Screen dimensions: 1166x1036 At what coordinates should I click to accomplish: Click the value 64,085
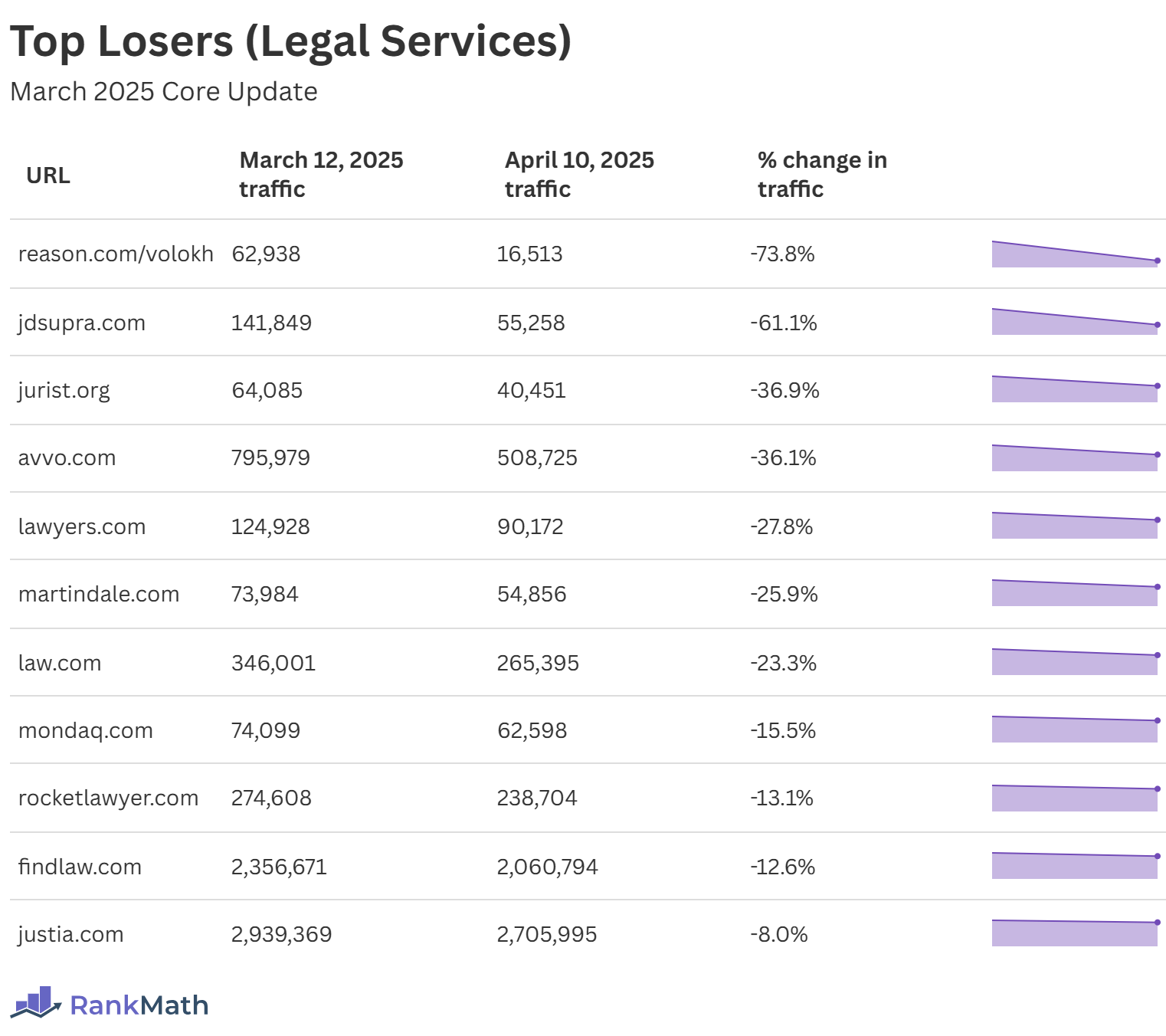click(267, 390)
